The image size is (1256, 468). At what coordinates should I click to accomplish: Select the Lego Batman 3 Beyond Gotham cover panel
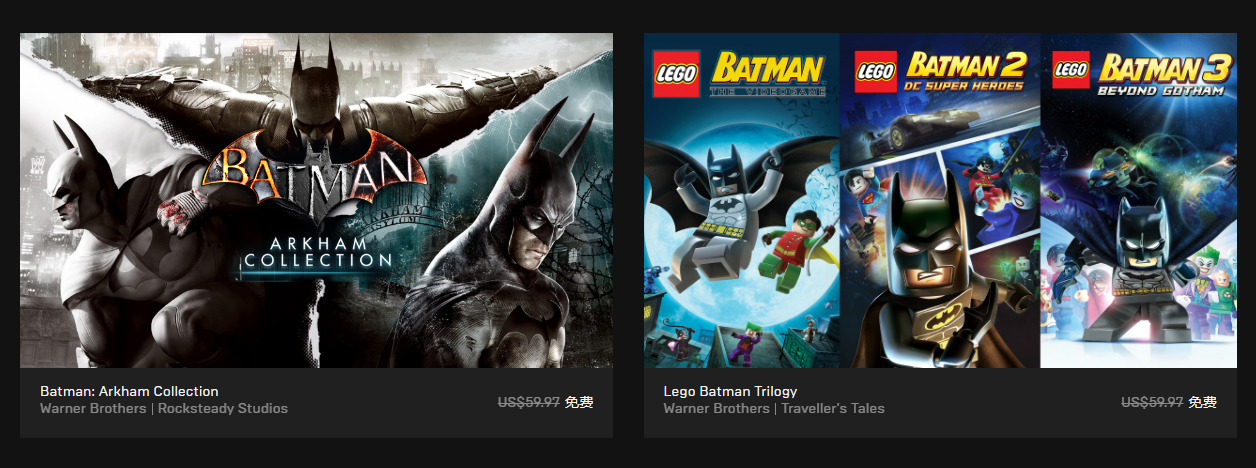point(1138,200)
